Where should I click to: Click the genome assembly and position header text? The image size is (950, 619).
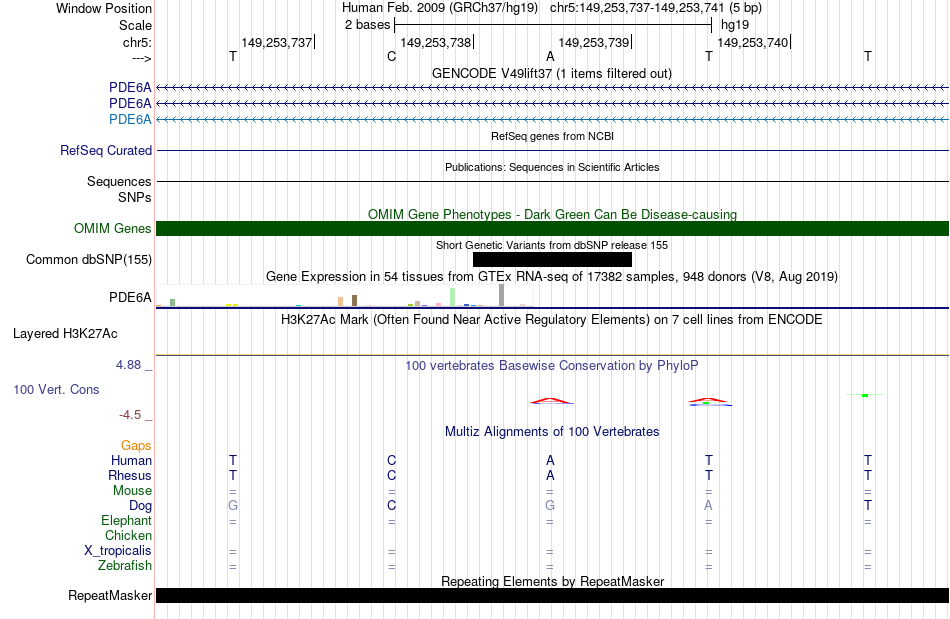coord(552,8)
